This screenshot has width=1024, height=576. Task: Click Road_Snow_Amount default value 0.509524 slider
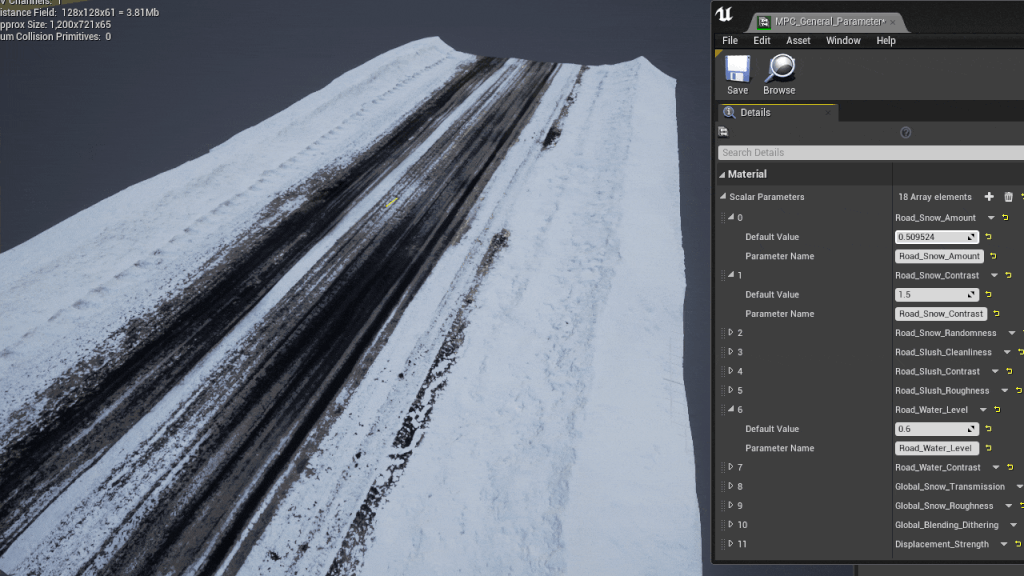936,237
